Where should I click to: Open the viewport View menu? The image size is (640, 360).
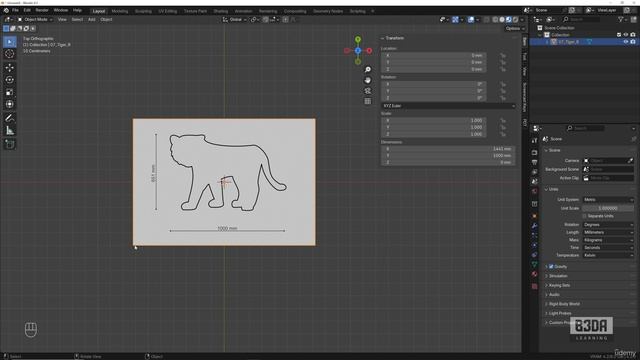[x=62, y=20]
